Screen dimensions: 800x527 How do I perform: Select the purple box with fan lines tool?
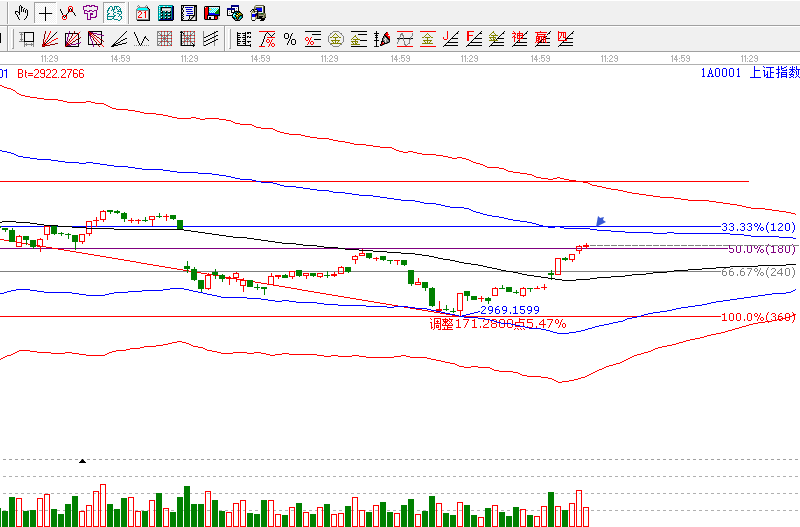72,39
